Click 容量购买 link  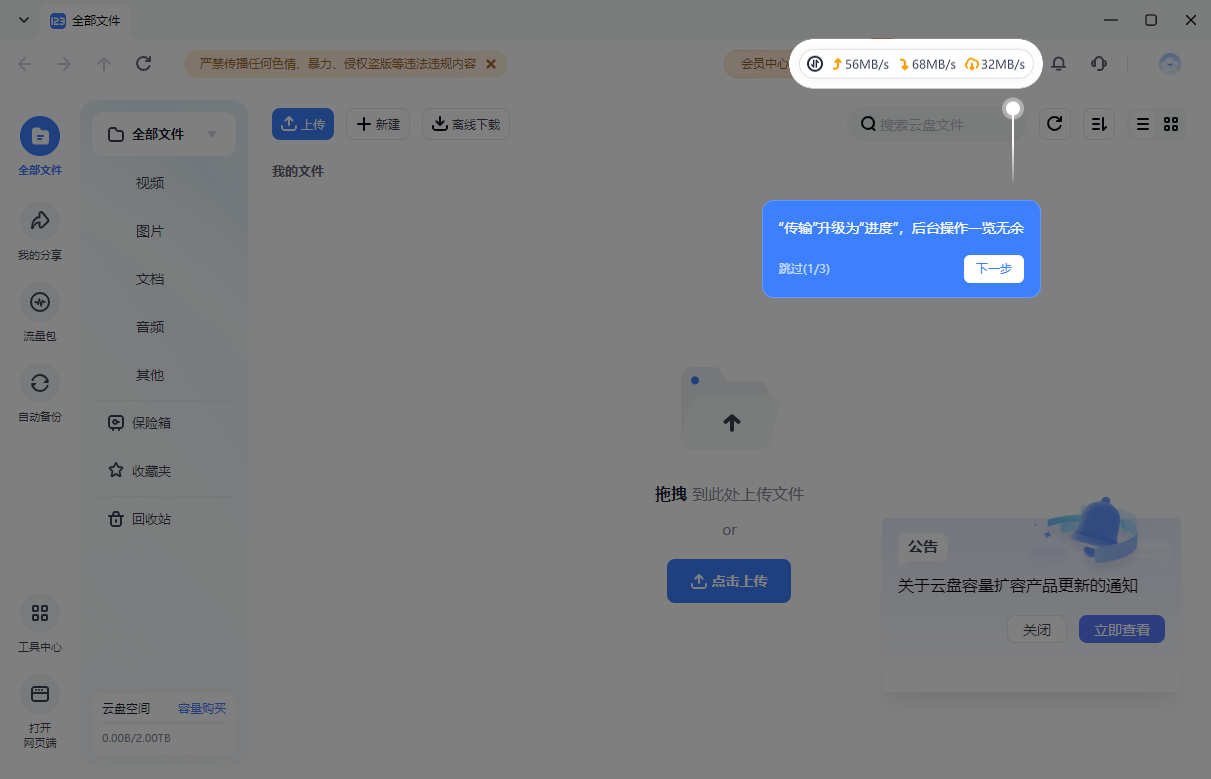(202, 709)
